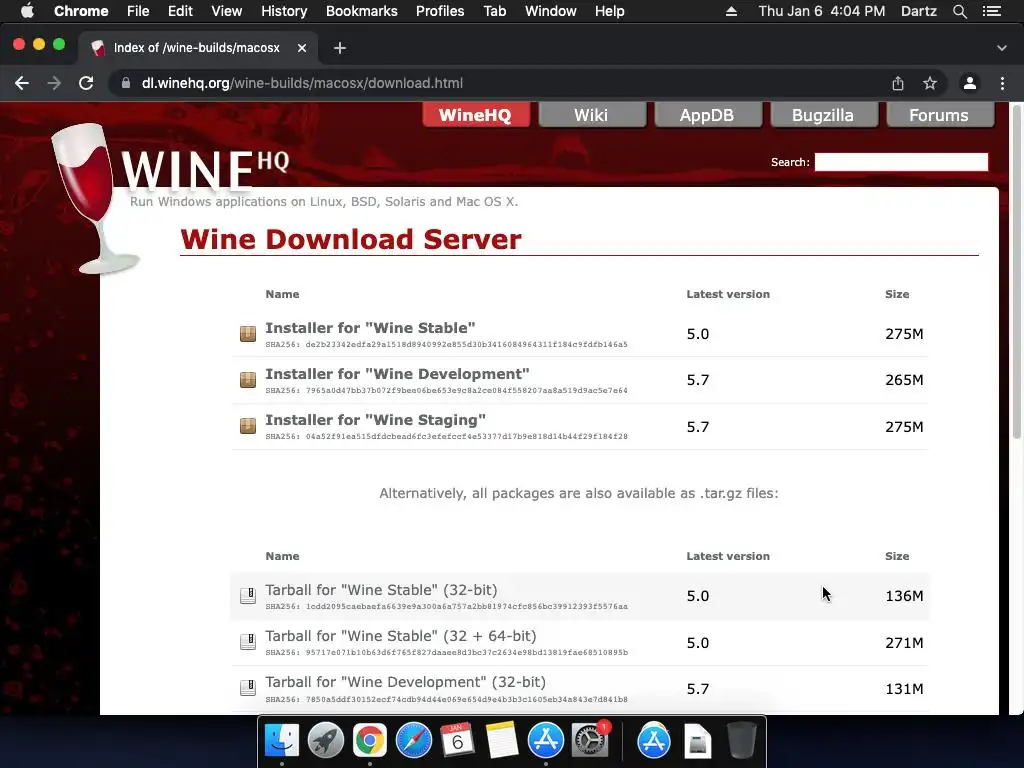Open Google Chrome in the Dock
The image size is (1024, 768).
370,741
